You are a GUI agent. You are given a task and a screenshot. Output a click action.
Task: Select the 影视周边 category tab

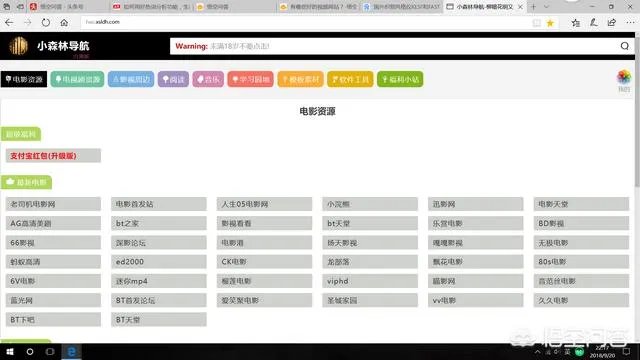tap(131, 79)
